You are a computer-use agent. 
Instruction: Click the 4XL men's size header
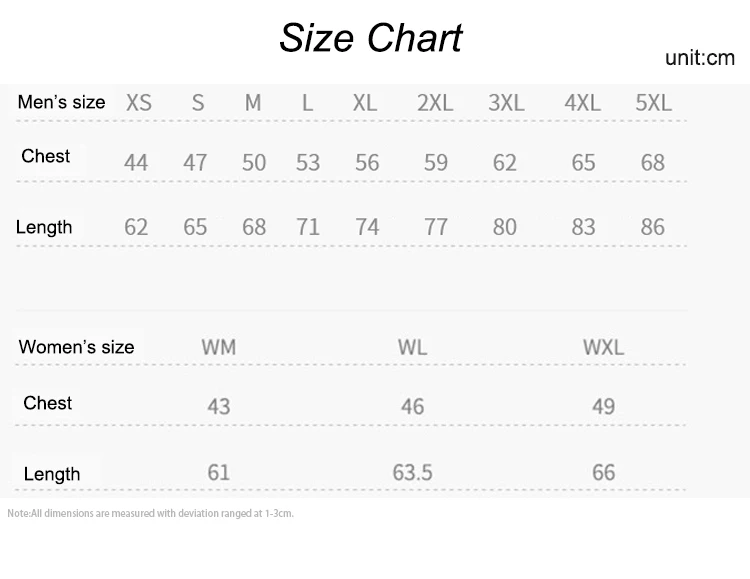[582, 102]
